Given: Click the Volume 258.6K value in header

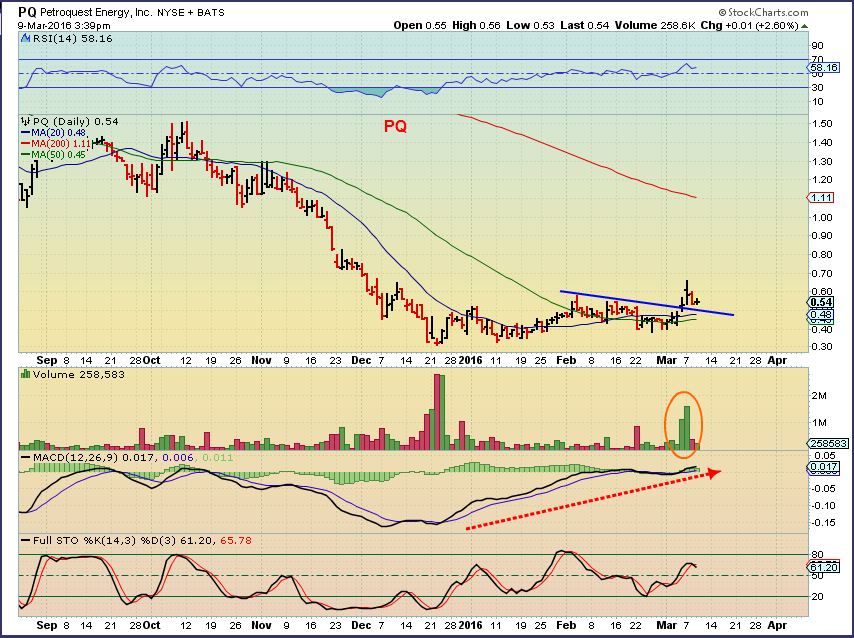Looking at the screenshot, I should [x=655, y=25].
